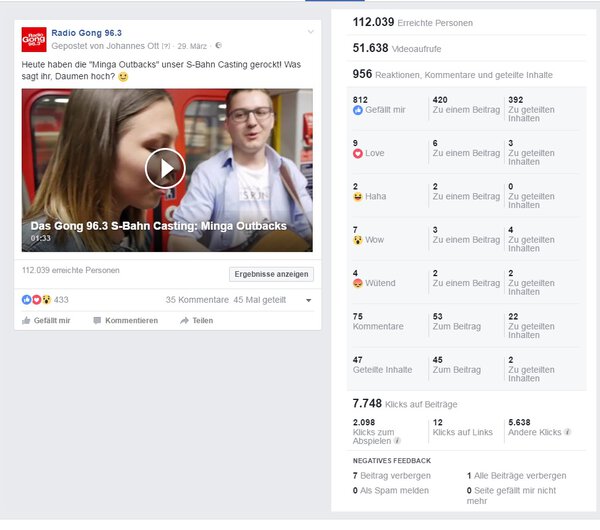Screen dimensions: 600x530
Task: Click the info icon beside Andere Klicks
Action: pyautogui.click(x=567, y=432)
